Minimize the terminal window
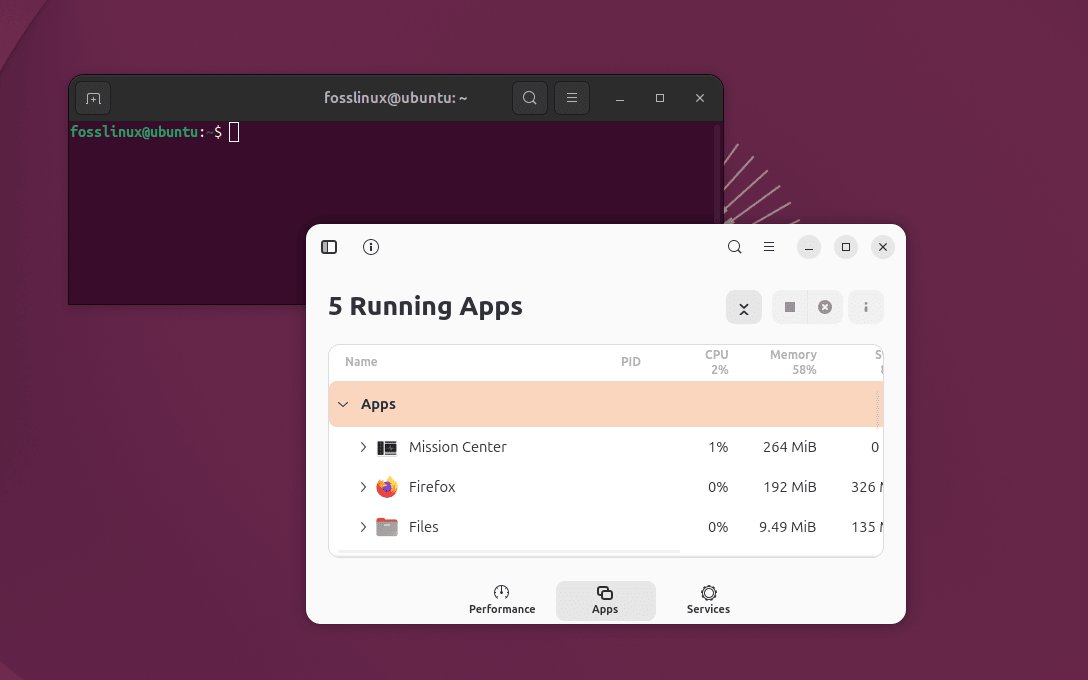This screenshot has height=680, width=1088. click(620, 99)
